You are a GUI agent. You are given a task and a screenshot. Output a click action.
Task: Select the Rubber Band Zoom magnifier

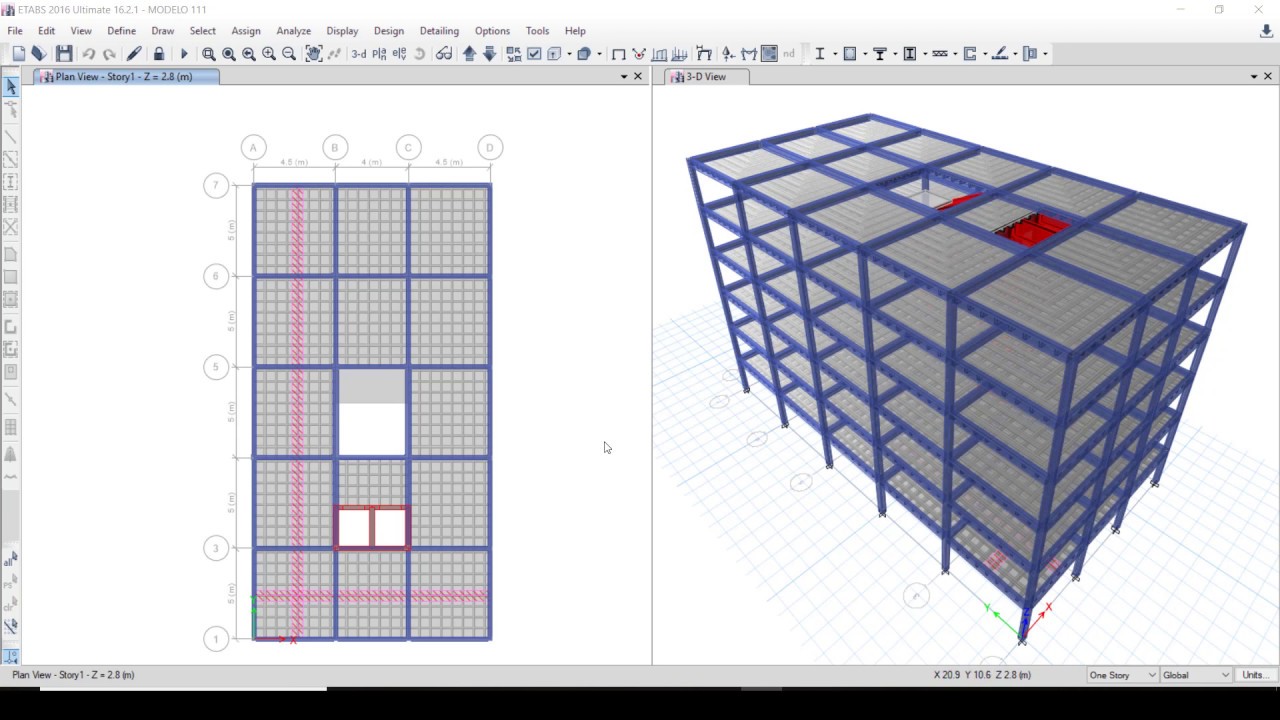[x=209, y=54]
